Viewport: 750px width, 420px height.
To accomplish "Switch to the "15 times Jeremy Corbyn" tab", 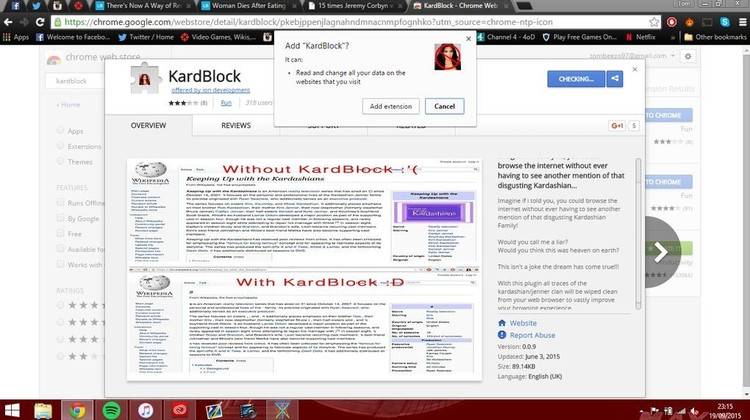I will click(353, 6).
